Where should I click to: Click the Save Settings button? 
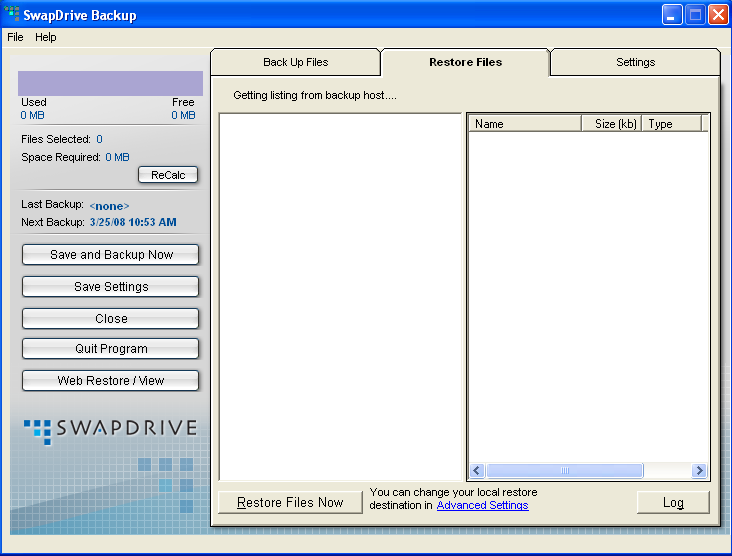pos(111,286)
